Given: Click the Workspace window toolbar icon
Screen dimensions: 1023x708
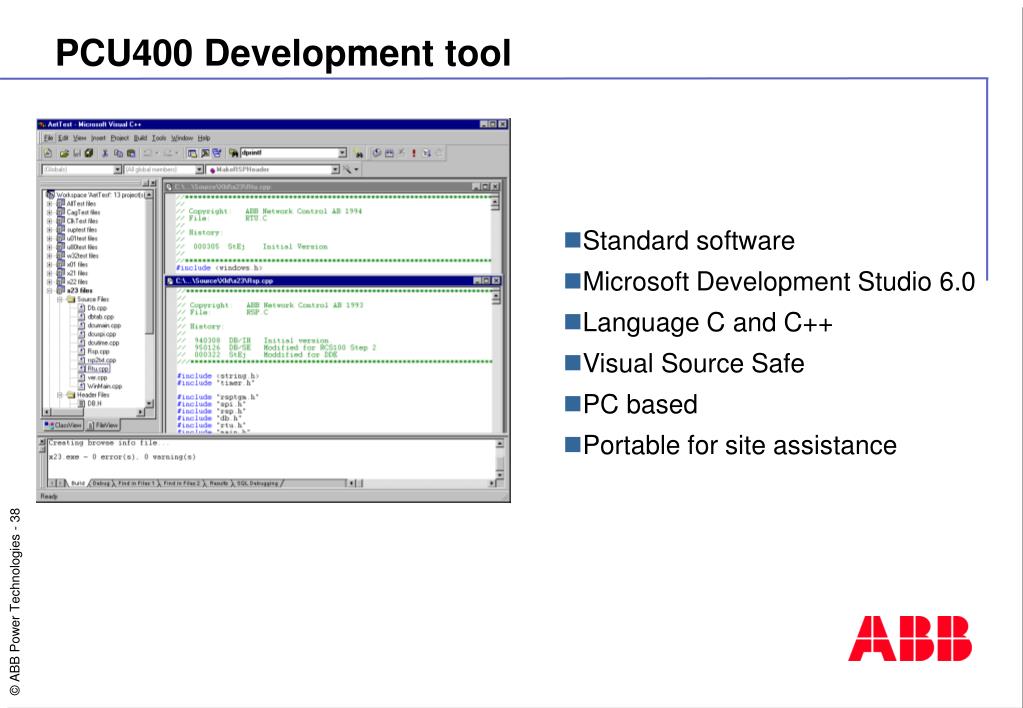Looking at the screenshot, I should [192, 153].
